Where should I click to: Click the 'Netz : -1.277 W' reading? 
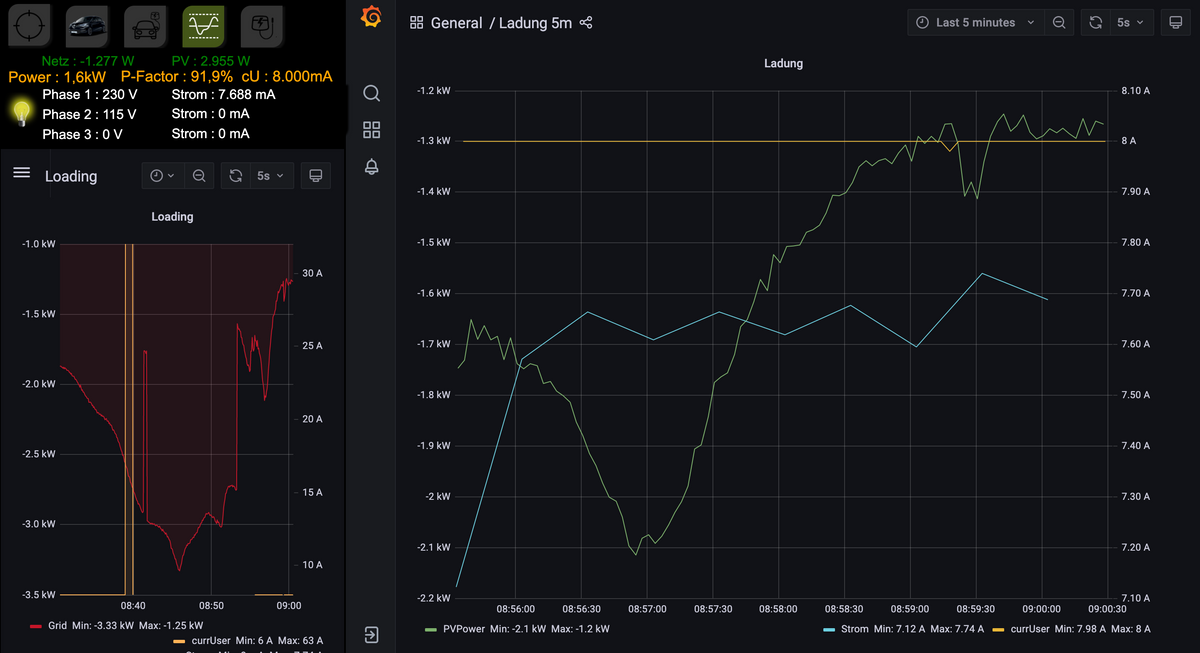(x=88, y=61)
